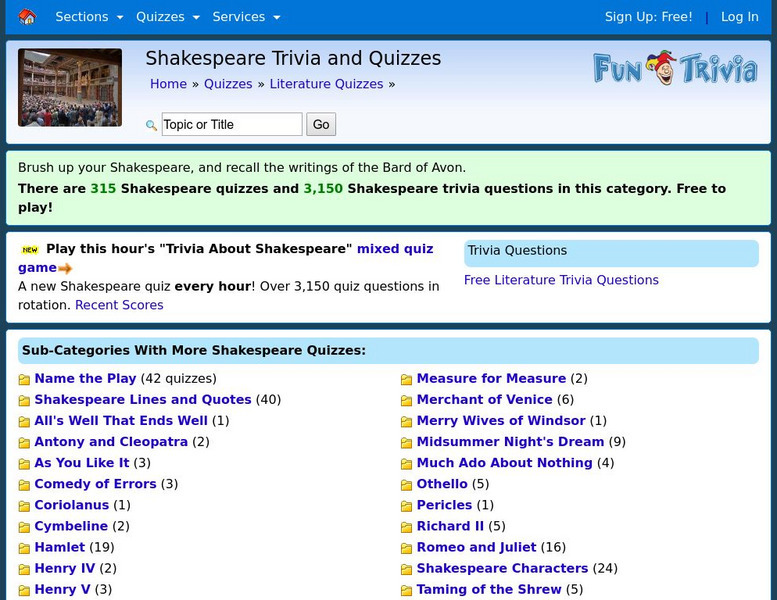Screen dimensions: 777x600
Task: Open Comedy of Errors quizzes
Action: click(x=95, y=484)
